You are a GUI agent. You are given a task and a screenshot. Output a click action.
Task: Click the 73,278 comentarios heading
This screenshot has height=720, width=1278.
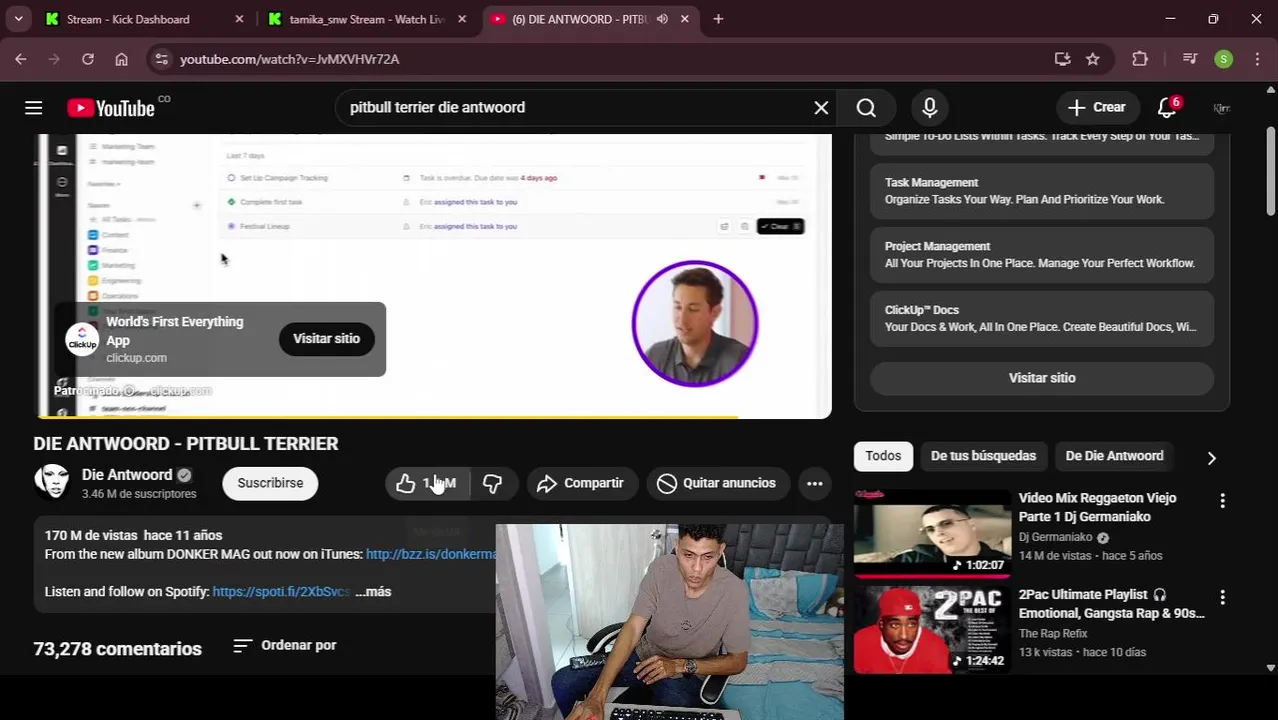click(x=117, y=649)
